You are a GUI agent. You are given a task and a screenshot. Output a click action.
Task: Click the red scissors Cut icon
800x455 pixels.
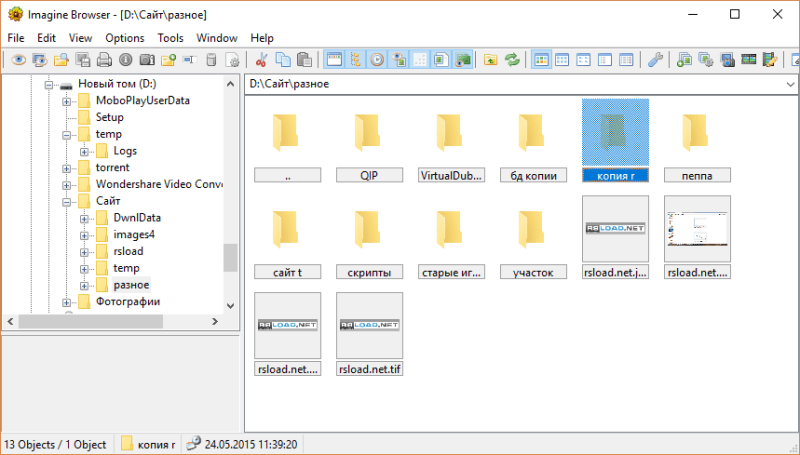(x=261, y=60)
